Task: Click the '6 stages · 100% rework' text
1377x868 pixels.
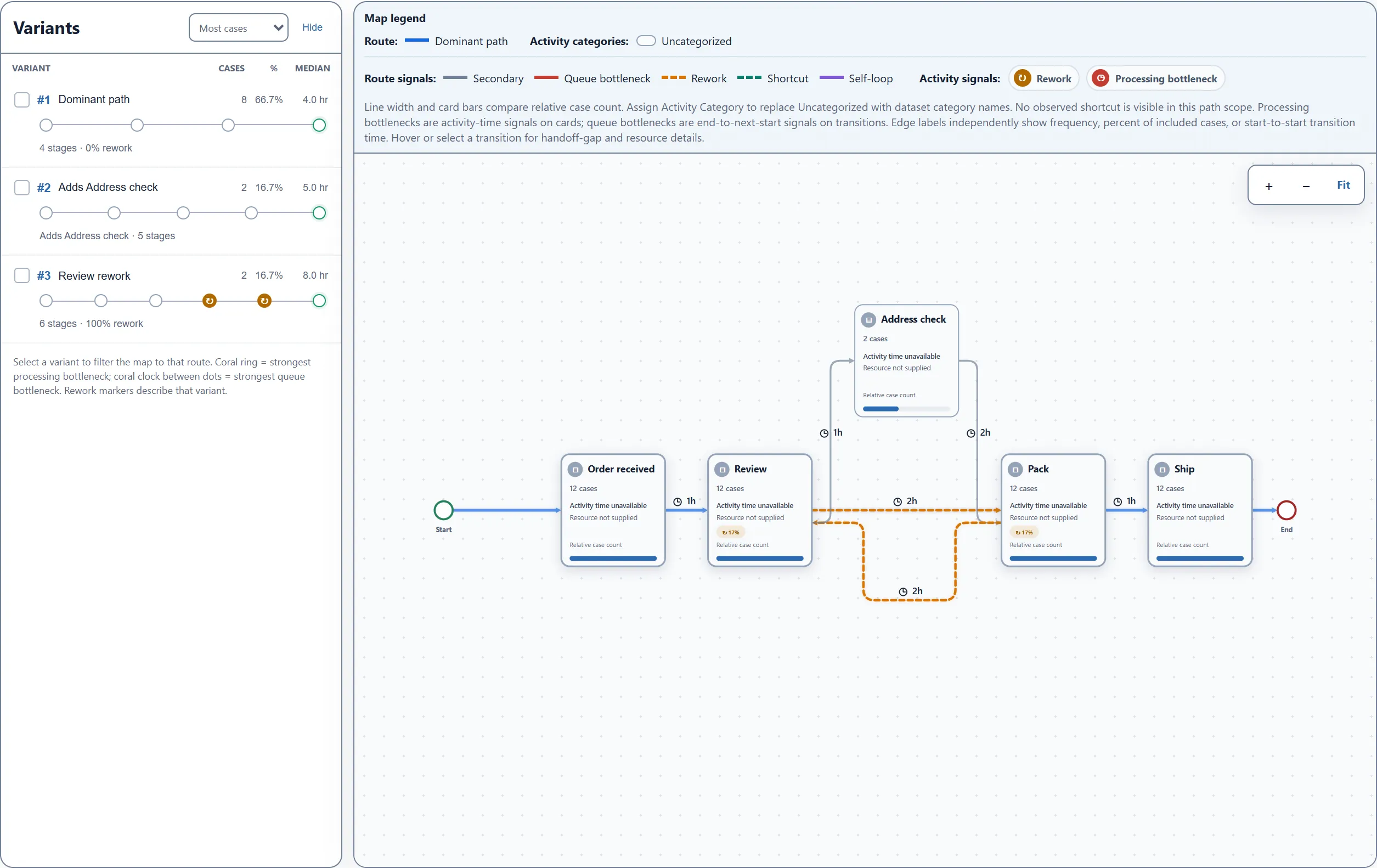Action: point(91,324)
